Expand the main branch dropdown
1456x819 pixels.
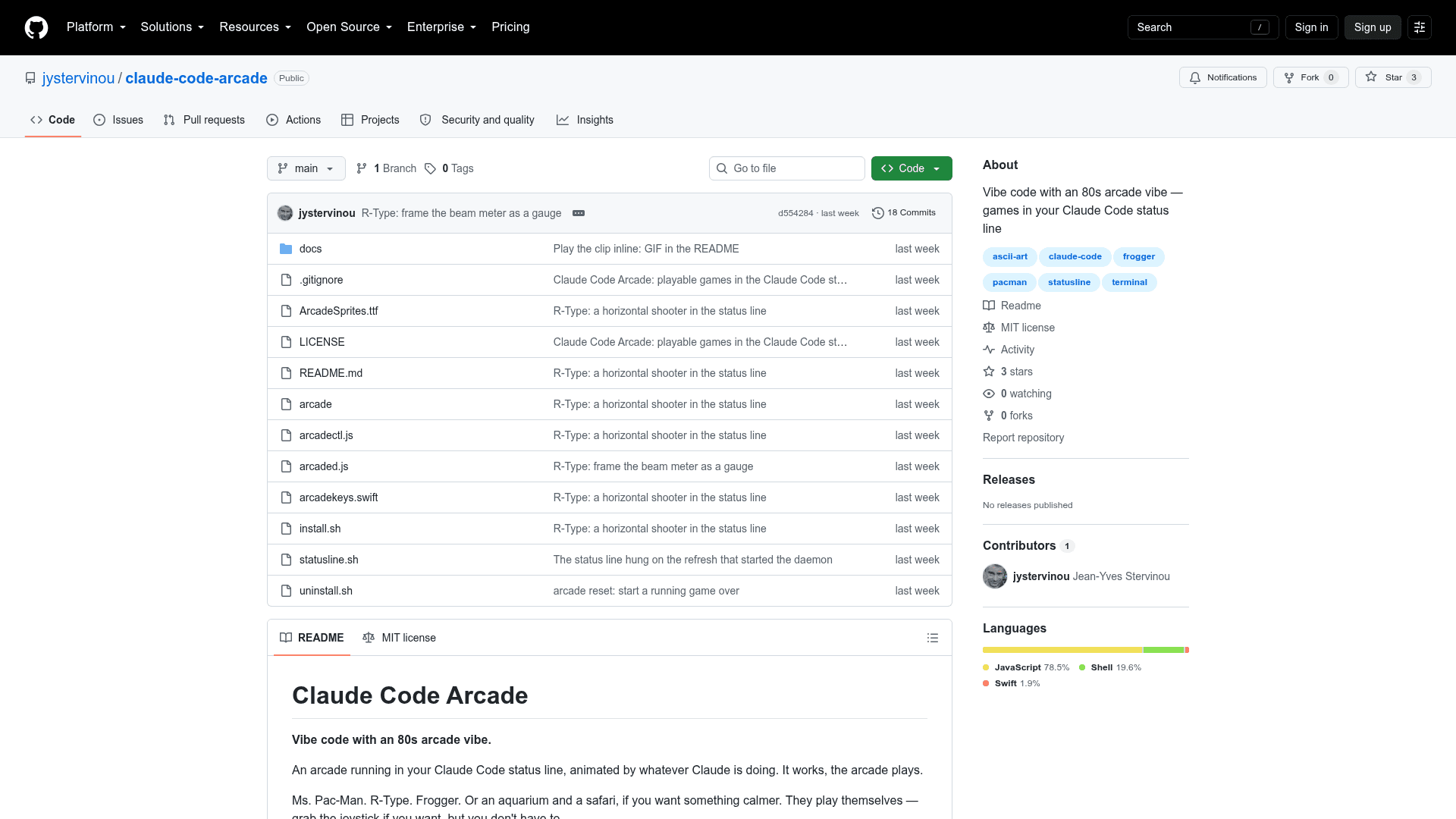pos(306,168)
